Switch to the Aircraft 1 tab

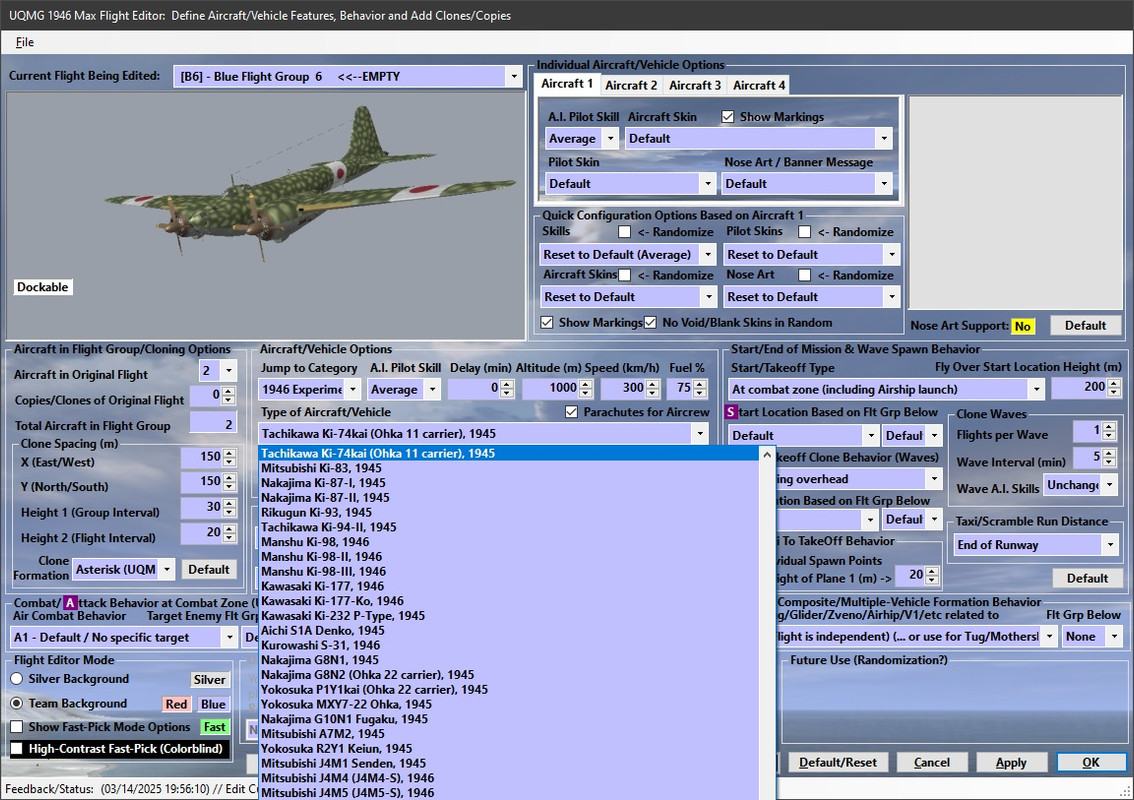coord(567,84)
